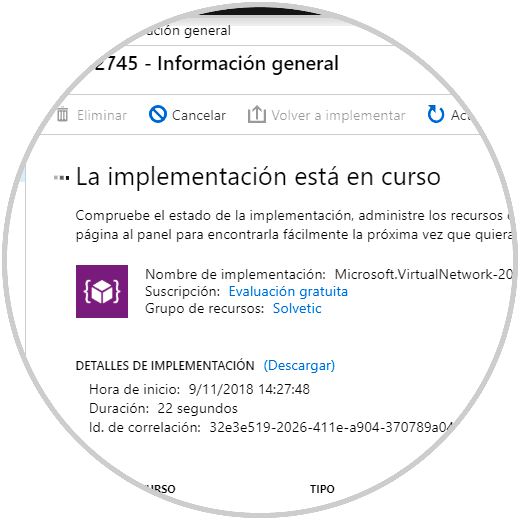Screen dimensions: 520x520
Task: Select the Microsoft.VirtualNetwork deployment name text
Action: [423, 274]
